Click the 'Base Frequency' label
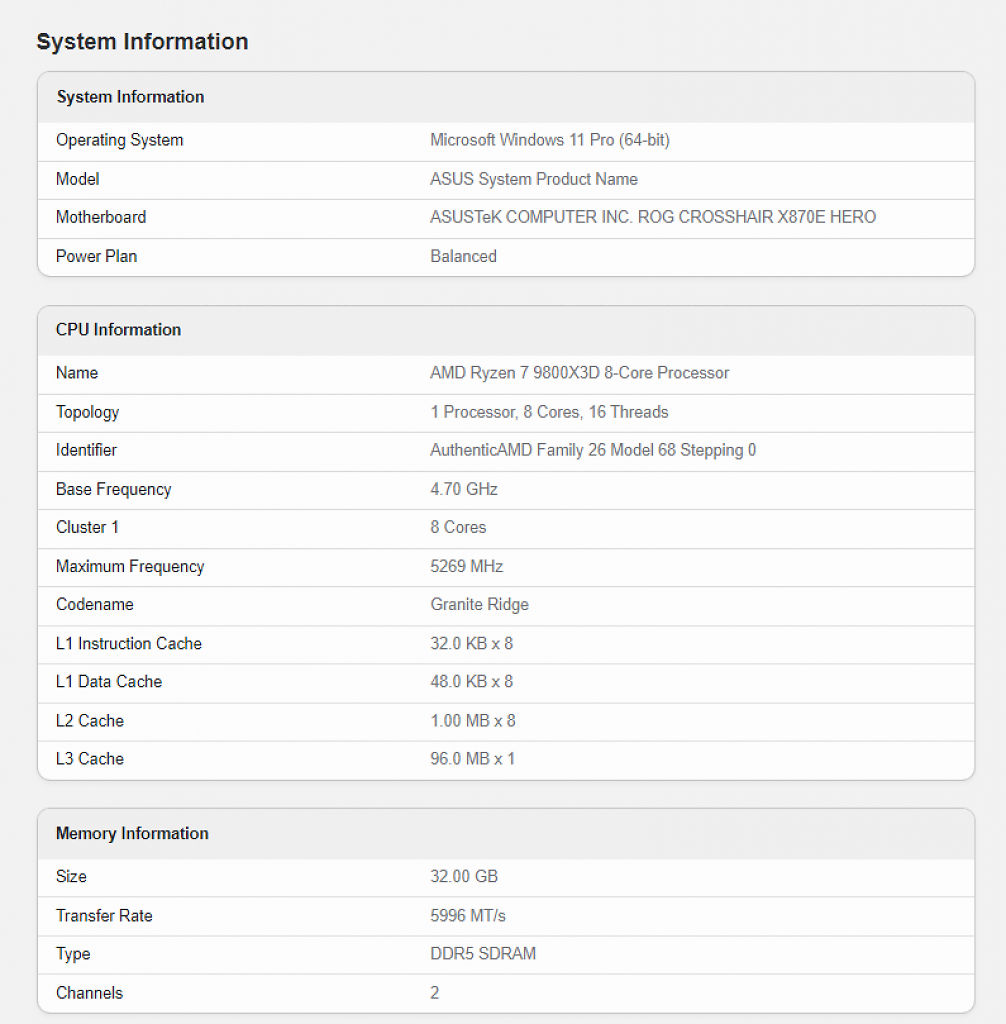1006x1024 pixels. (114, 489)
